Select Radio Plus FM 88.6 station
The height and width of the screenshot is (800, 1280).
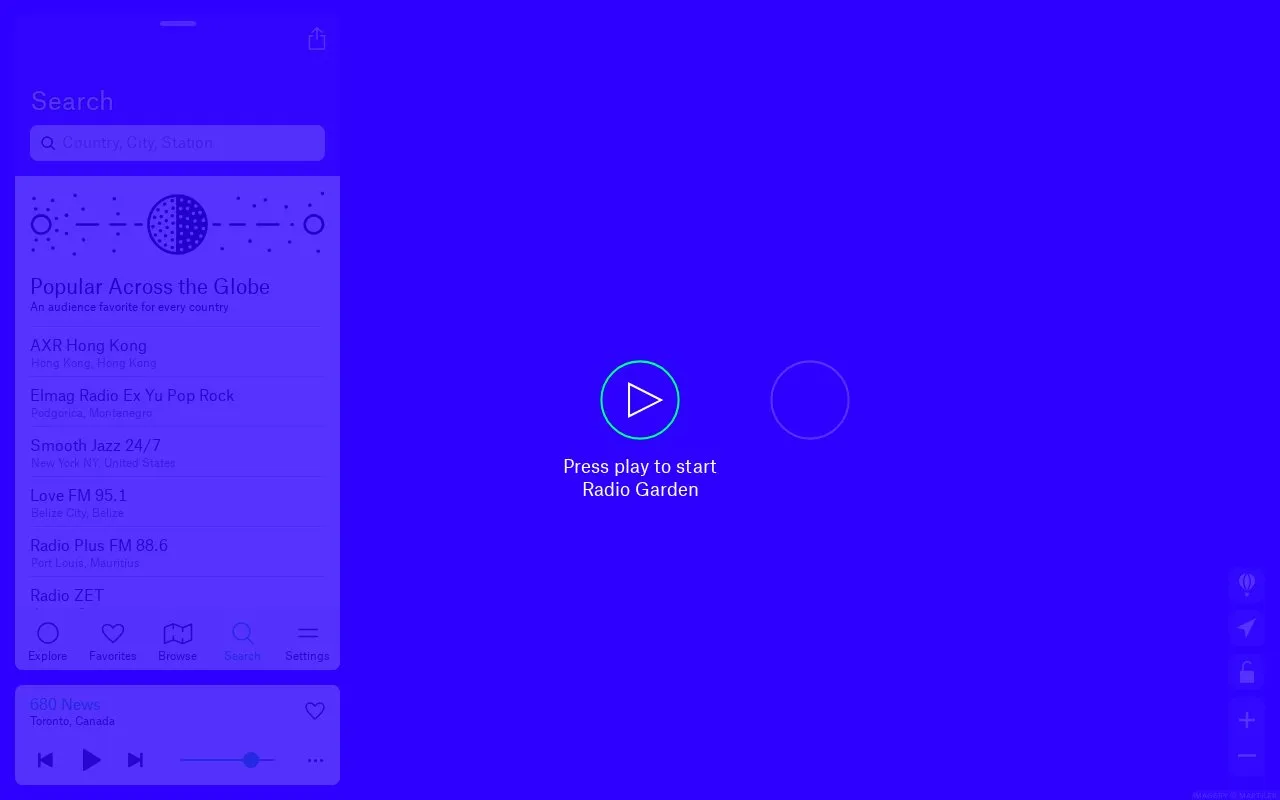[178, 552]
